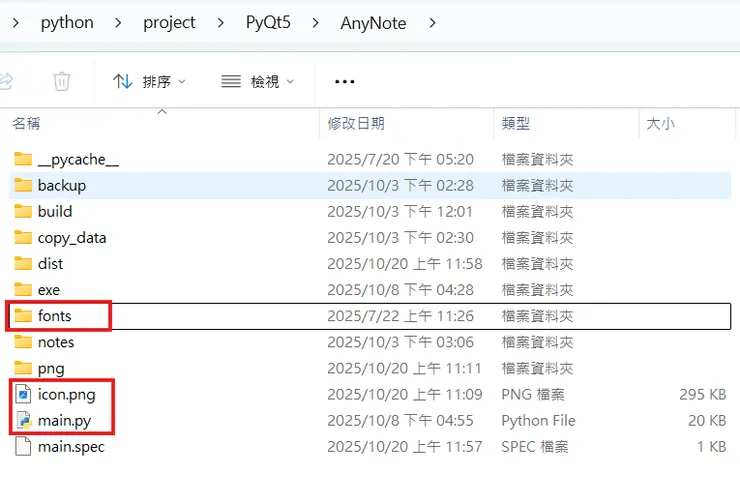This screenshot has height=504, width=740.
Task: Click the exe folder icon
Action: (x=23, y=289)
